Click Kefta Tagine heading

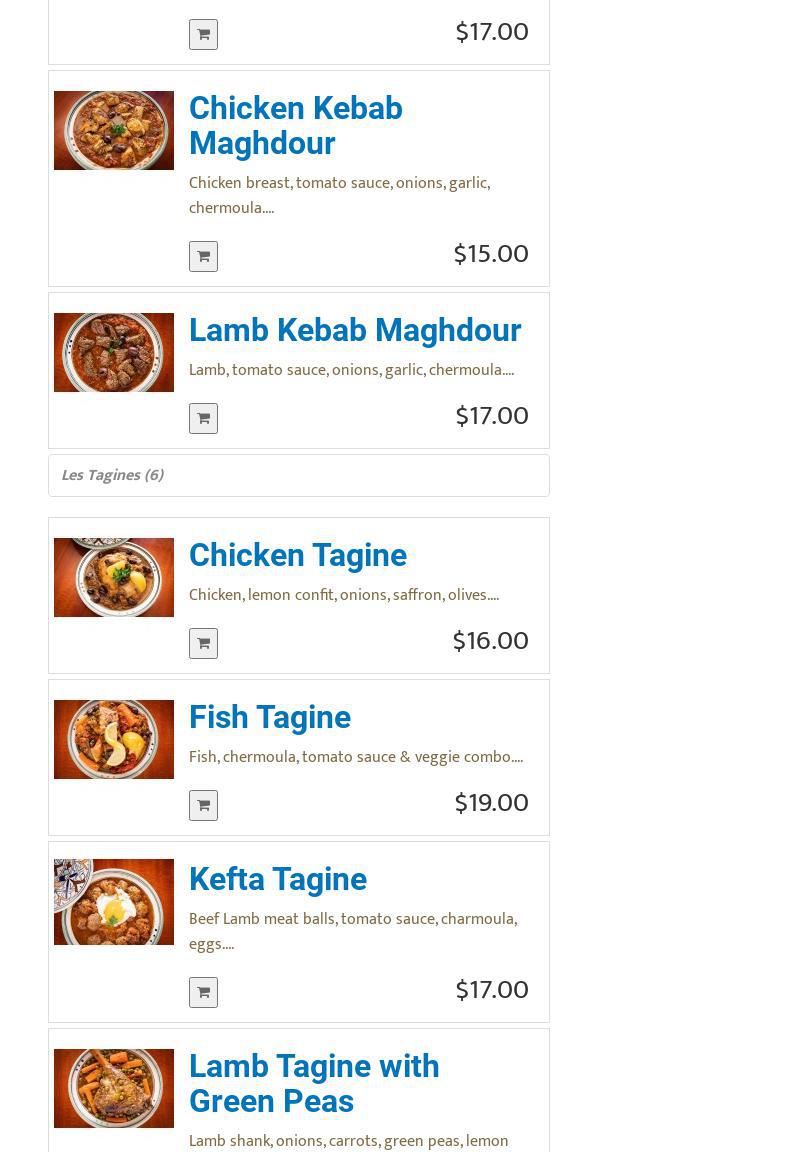[x=277, y=879]
